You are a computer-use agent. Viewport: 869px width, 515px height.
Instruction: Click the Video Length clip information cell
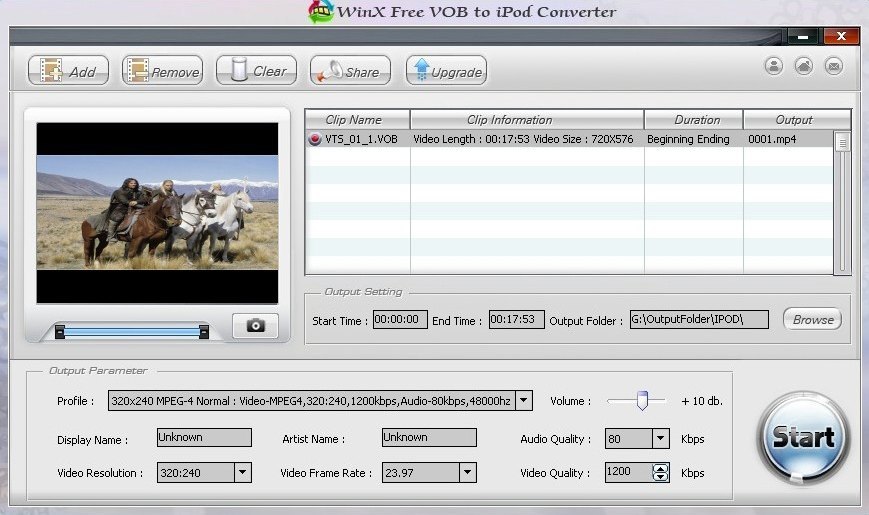[x=523, y=139]
